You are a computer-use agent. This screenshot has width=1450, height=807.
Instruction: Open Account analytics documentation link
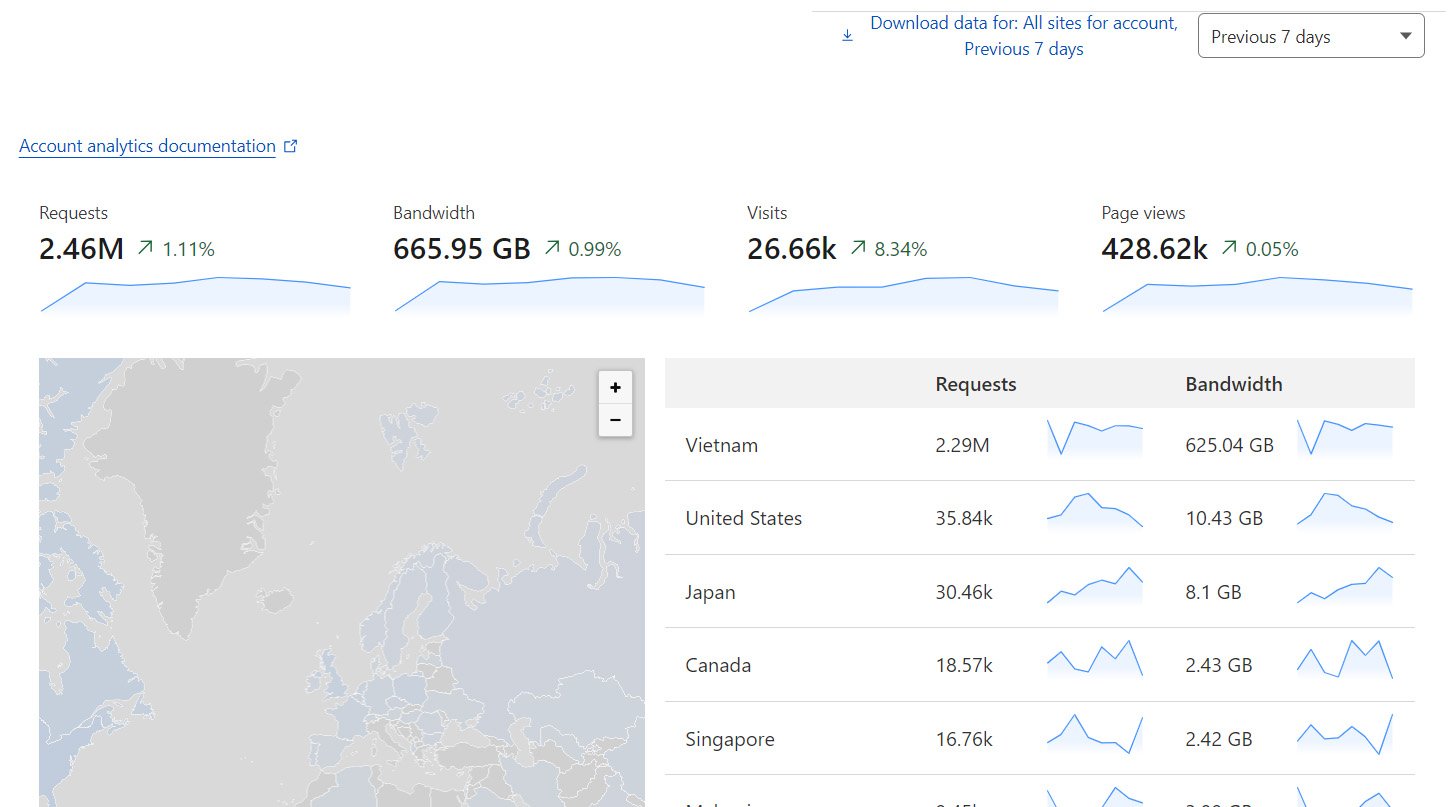pyautogui.click(x=147, y=146)
